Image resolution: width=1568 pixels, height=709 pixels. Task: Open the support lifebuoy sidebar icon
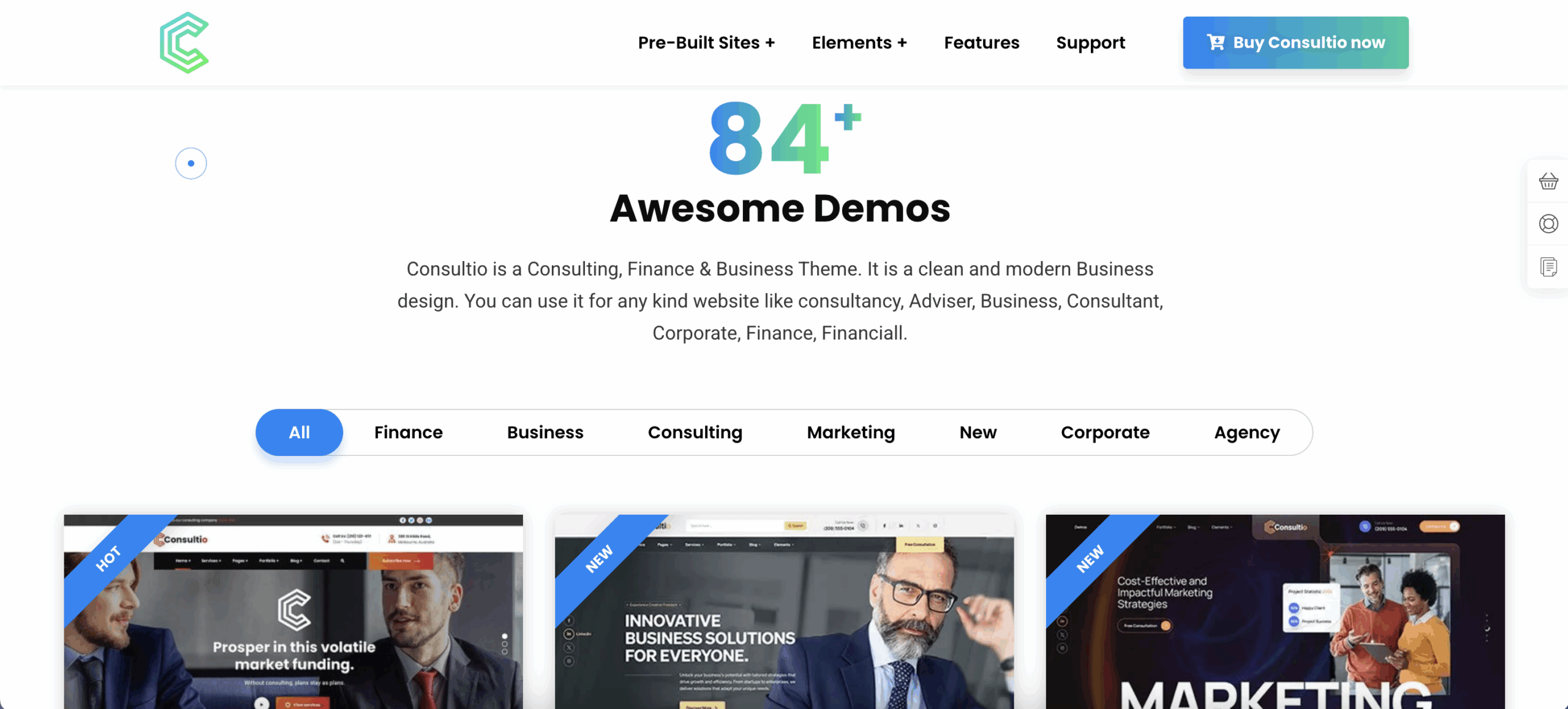[x=1548, y=224]
